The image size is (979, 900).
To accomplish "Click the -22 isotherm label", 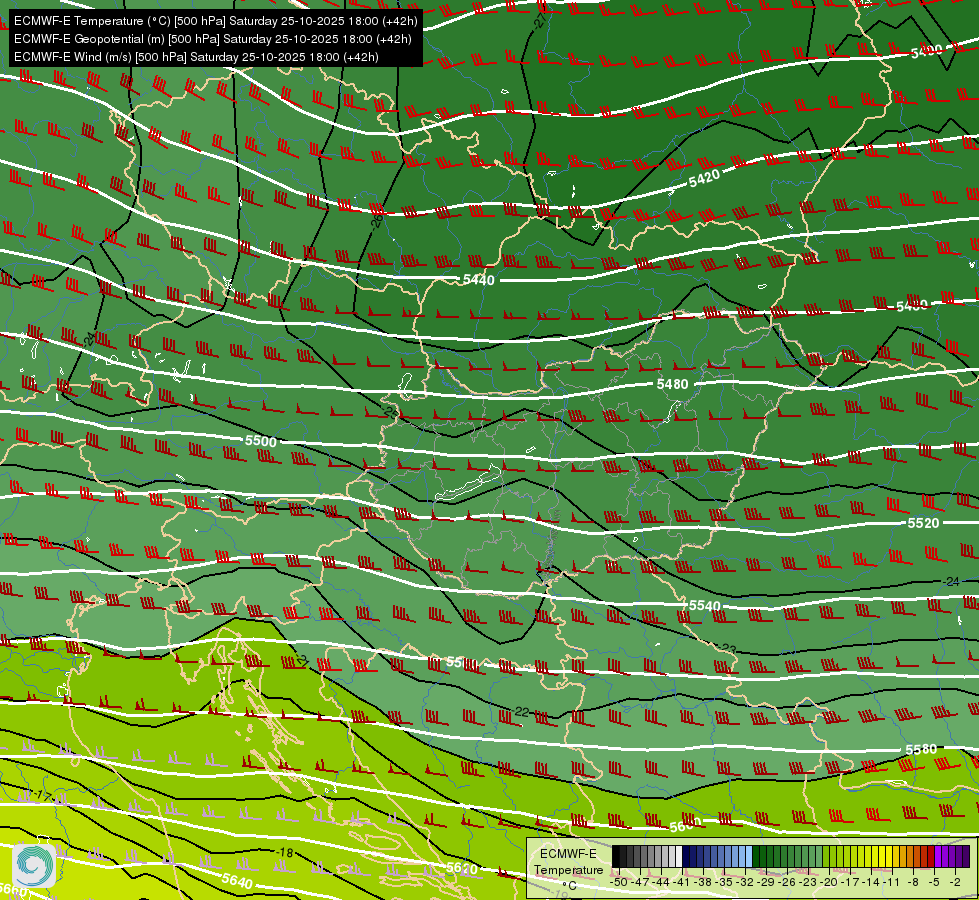I will tap(521, 712).
